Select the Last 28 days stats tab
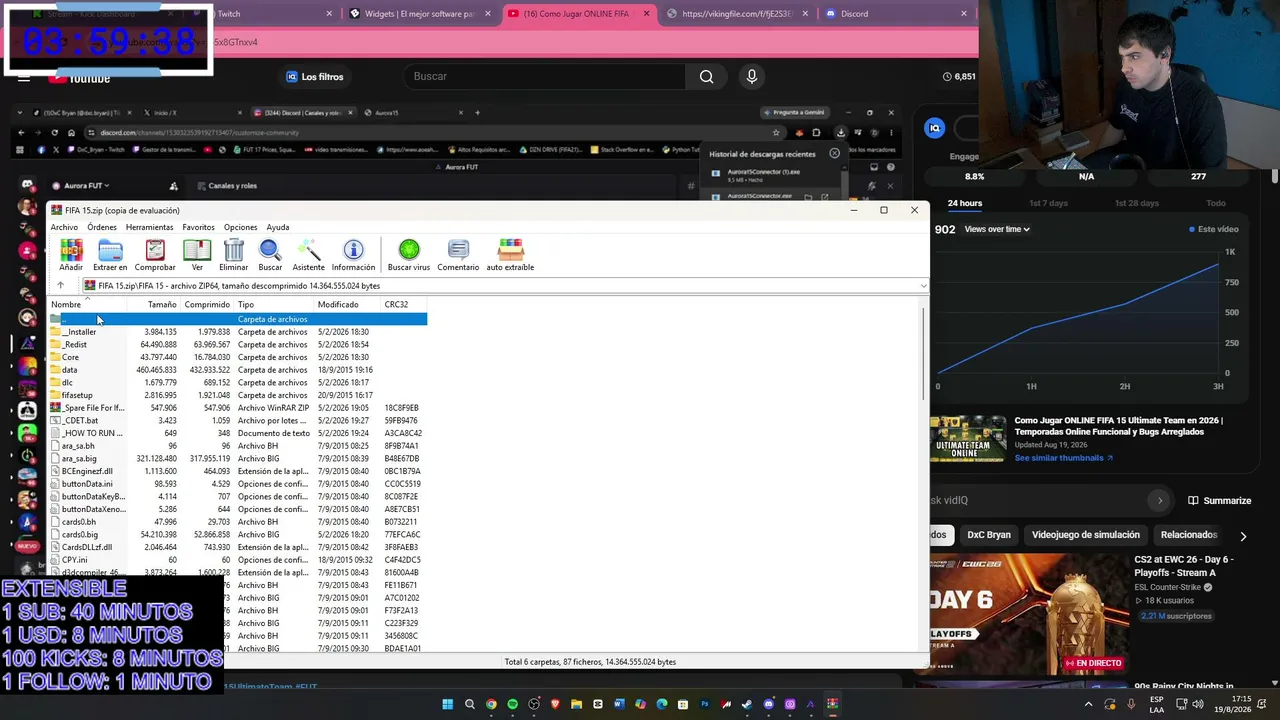The width and height of the screenshot is (1280, 720). pyautogui.click(x=1137, y=203)
